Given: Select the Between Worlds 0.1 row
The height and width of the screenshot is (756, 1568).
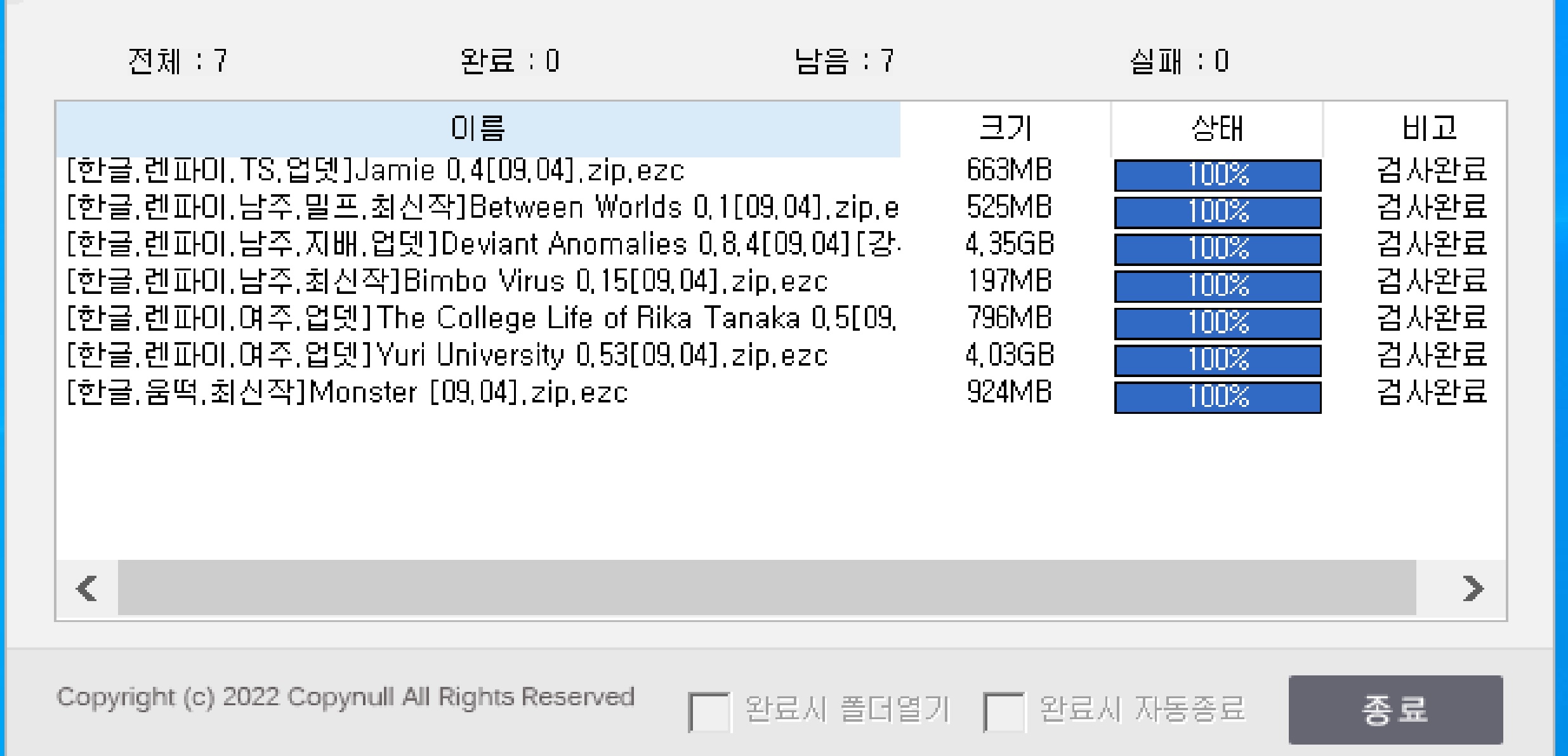Looking at the screenshot, I should pos(482,208).
